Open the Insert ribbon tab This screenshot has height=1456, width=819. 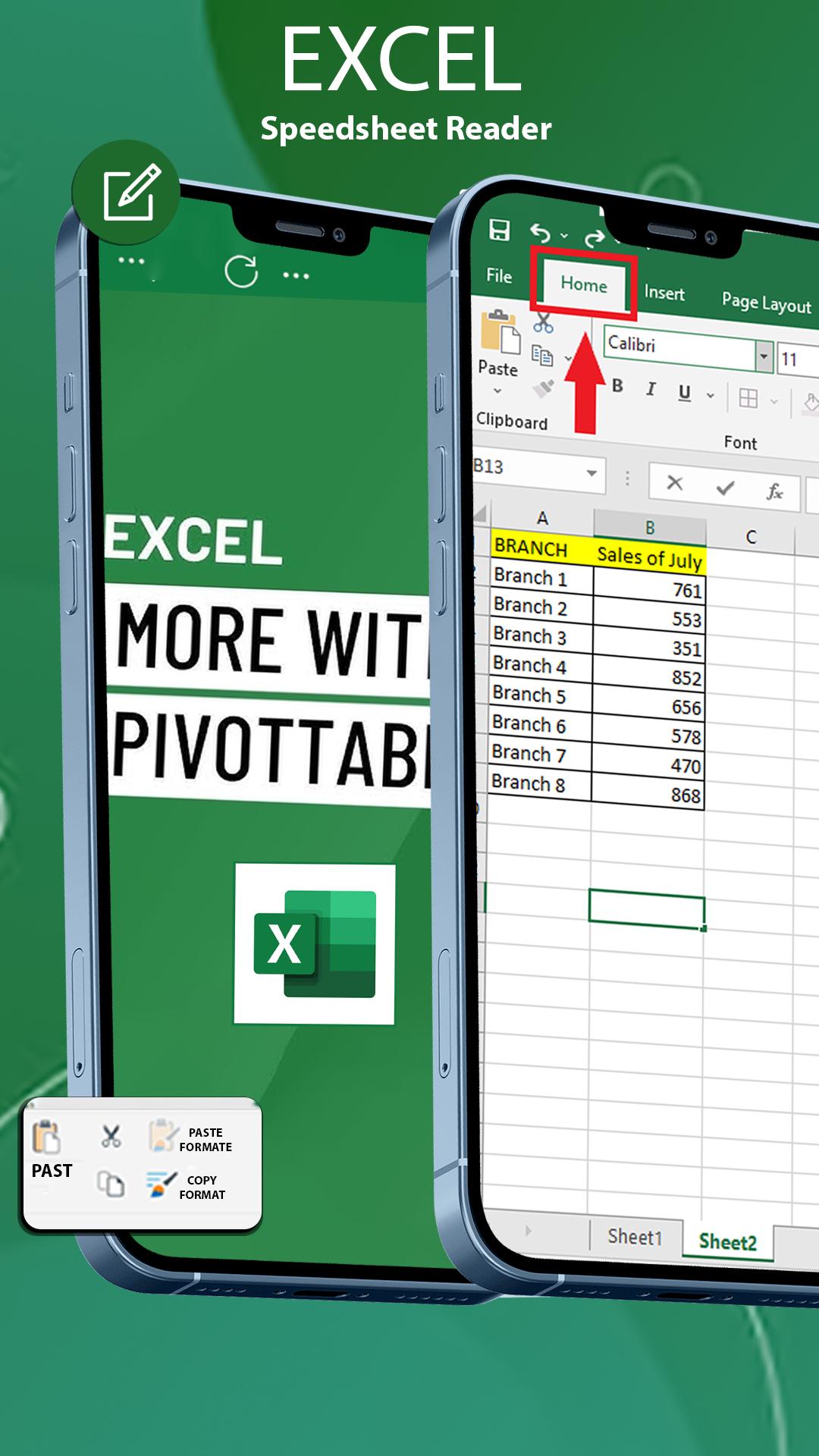[x=664, y=293]
